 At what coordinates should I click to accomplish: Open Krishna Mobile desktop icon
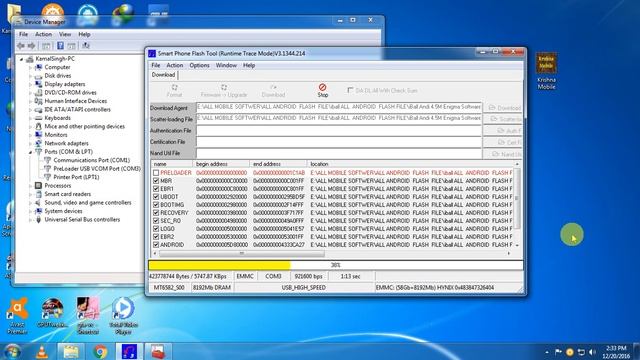click(x=546, y=71)
